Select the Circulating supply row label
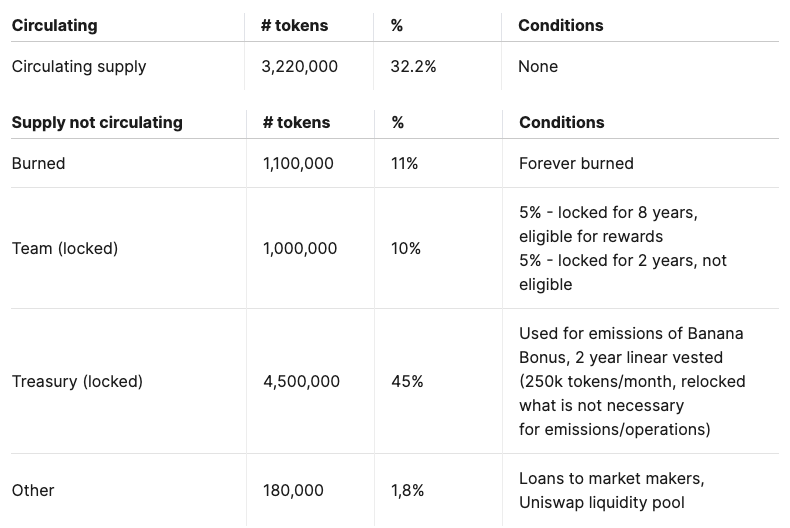 79,67
